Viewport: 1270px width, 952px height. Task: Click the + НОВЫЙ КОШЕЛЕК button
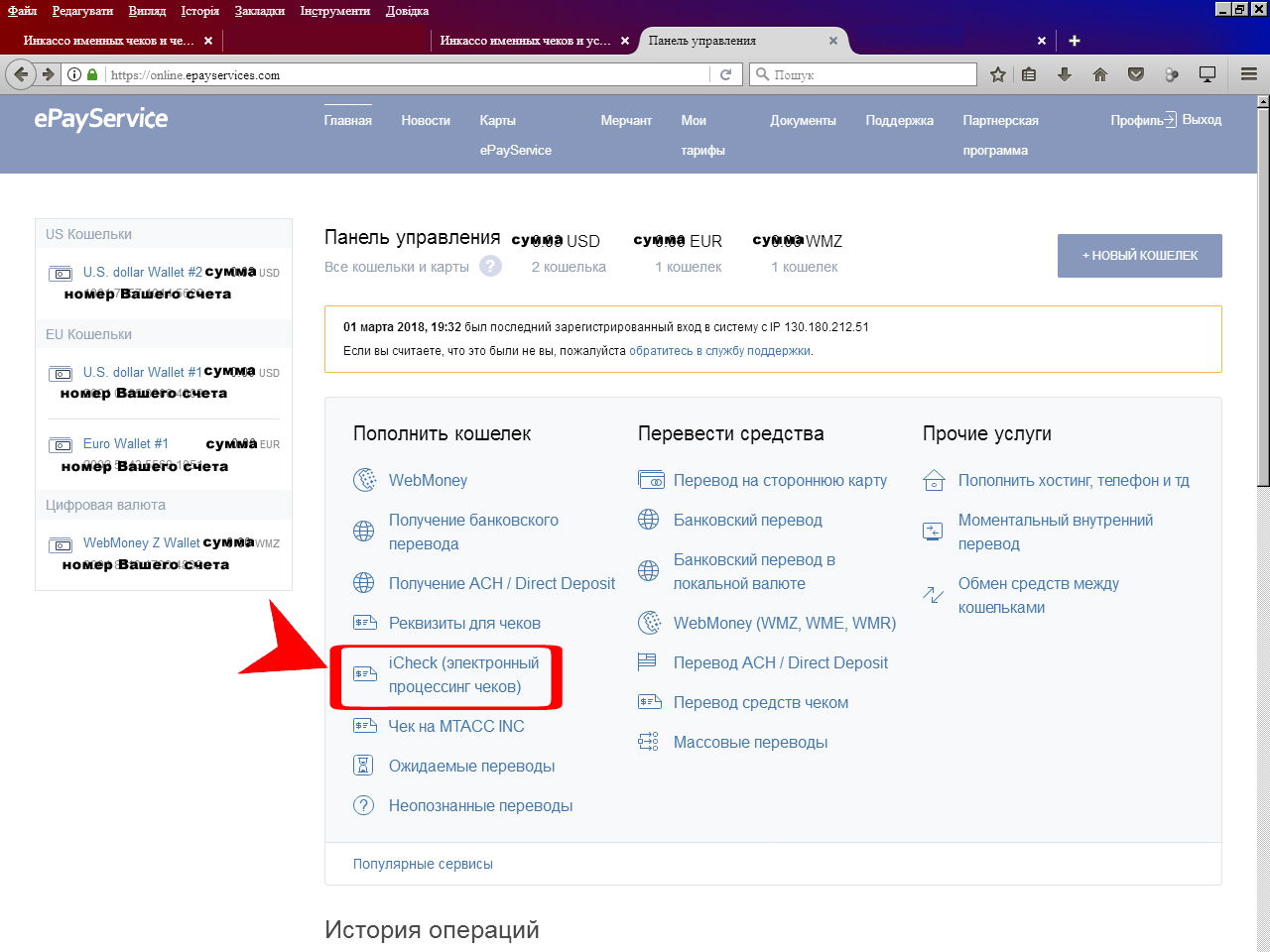click(x=1140, y=256)
